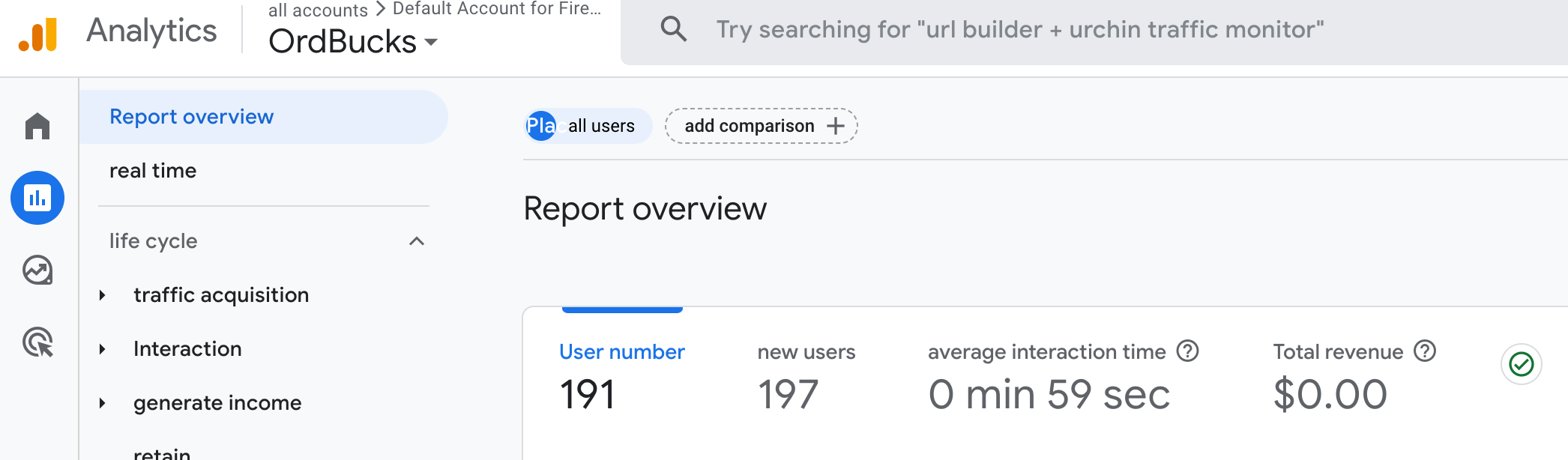Collapse the life cycle section chevron

pyautogui.click(x=417, y=241)
